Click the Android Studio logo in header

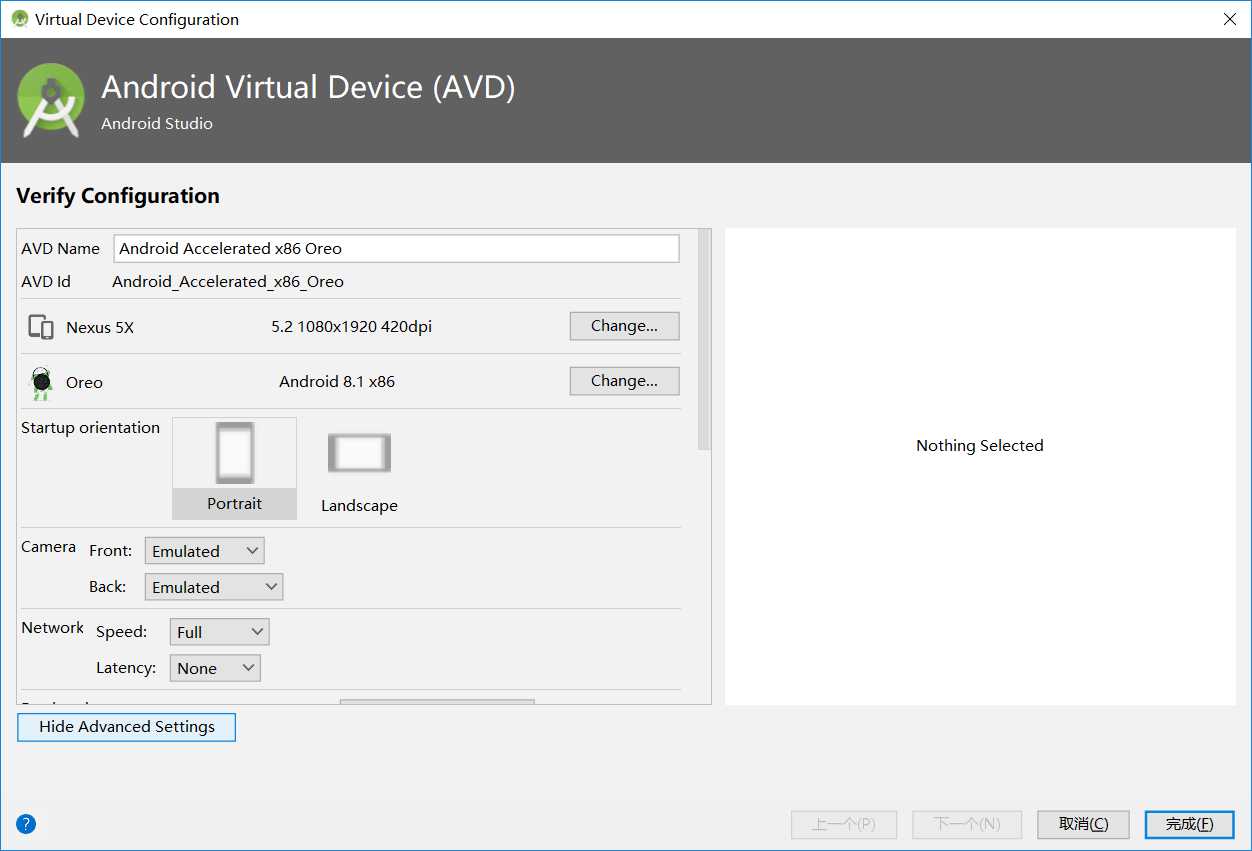(51, 100)
